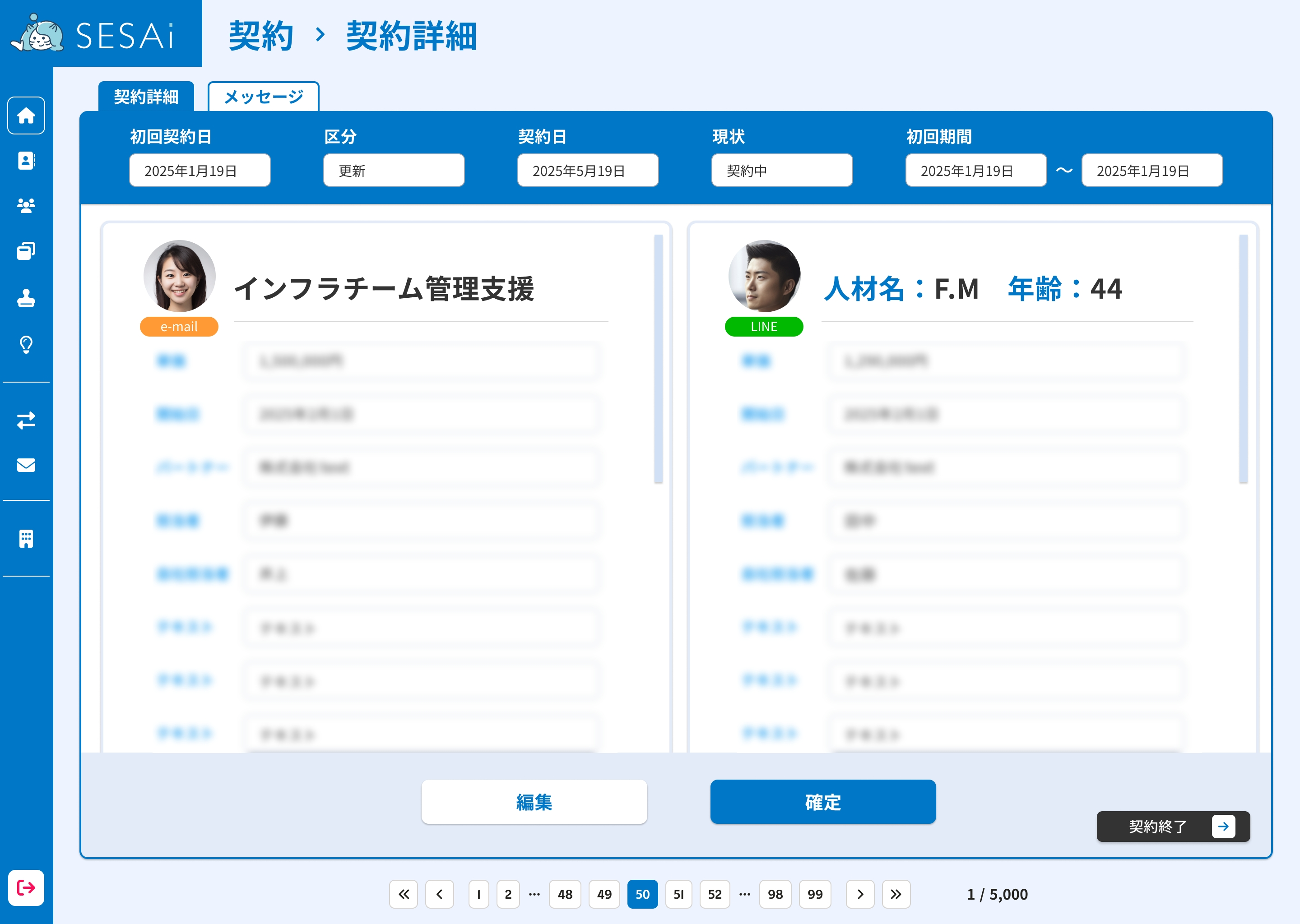Viewport: 1300px width, 924px height.
Task: Click the 確定 button
Action: tap(823, 802)
